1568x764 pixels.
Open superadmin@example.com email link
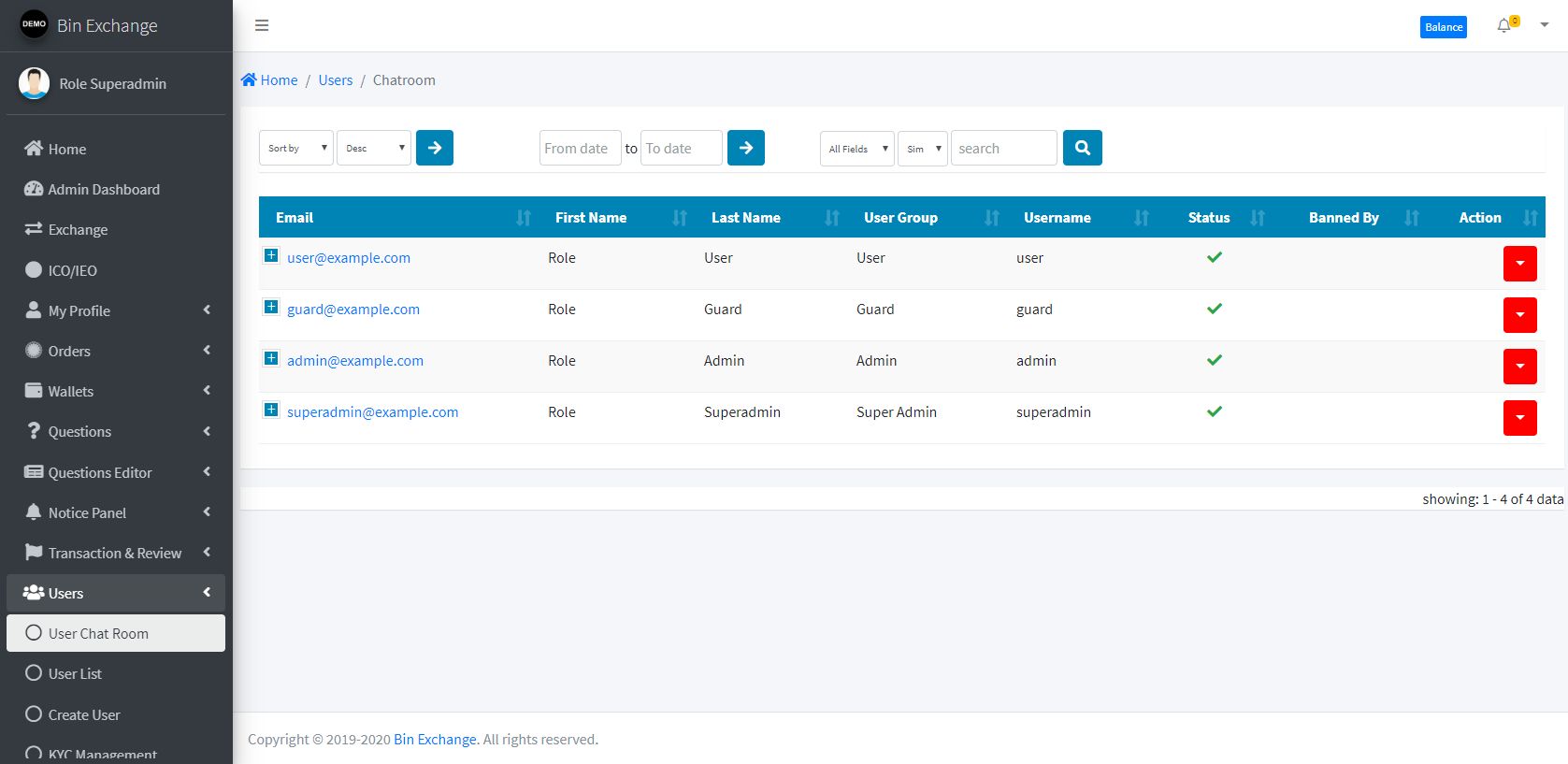(x=373, y=412)
